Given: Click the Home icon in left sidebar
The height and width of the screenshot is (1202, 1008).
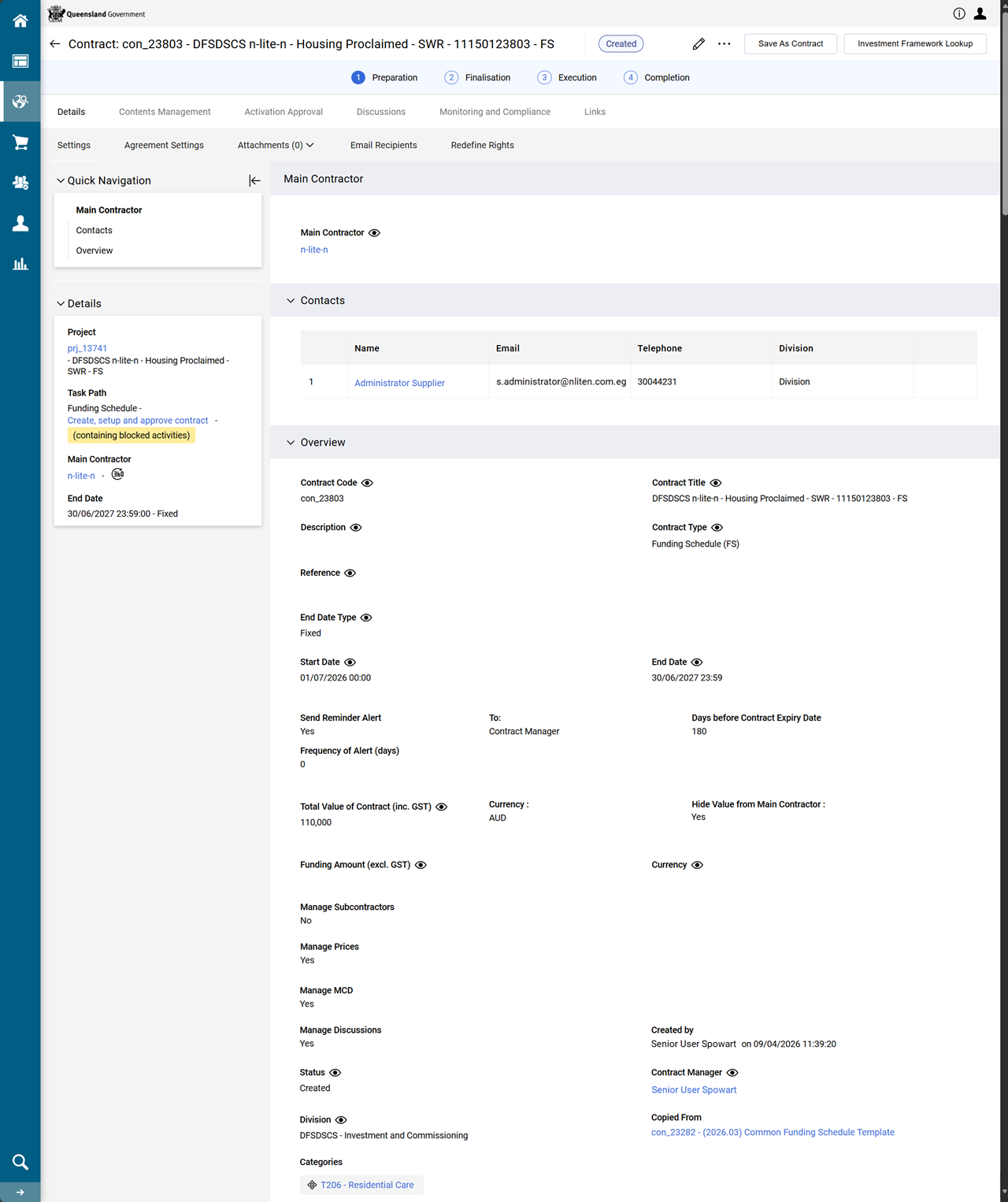Looking at the screenshot, I should point(20,20).
